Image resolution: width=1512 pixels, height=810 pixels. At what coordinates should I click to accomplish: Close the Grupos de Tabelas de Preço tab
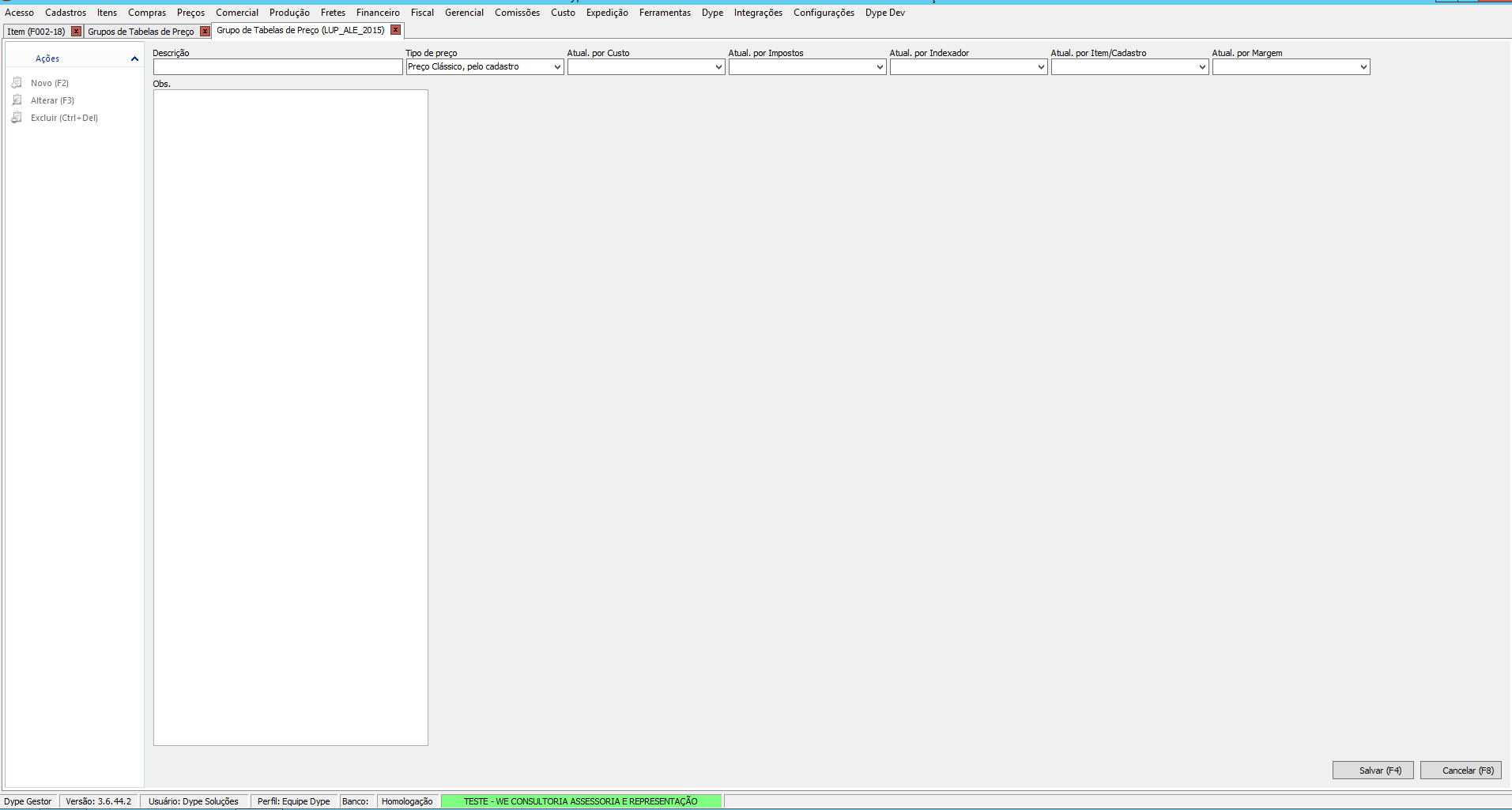tap(205, 32)
